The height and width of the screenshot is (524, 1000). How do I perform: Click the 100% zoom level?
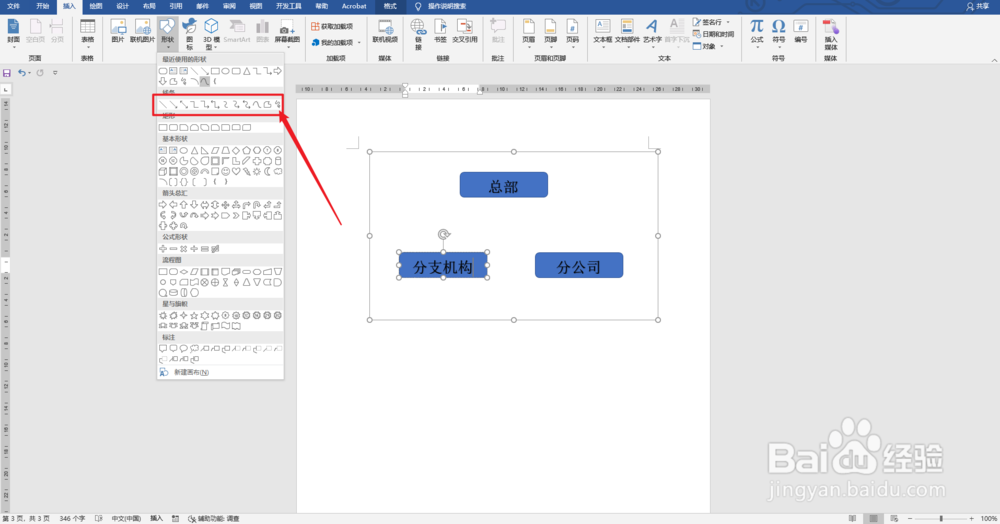[x=989, y=519]
